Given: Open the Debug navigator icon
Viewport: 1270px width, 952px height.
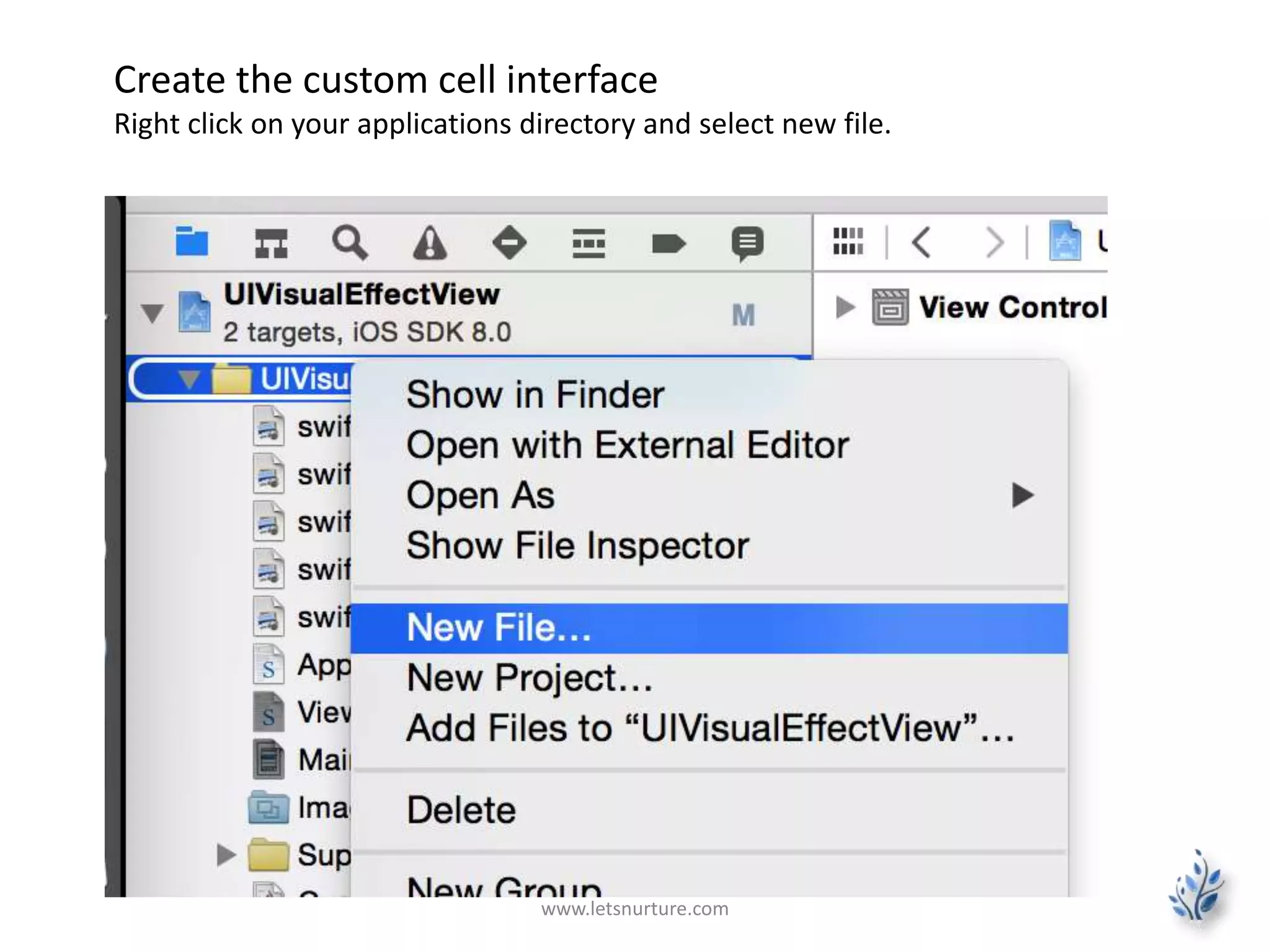Looking at the screenshot, I should coord(588,242).
